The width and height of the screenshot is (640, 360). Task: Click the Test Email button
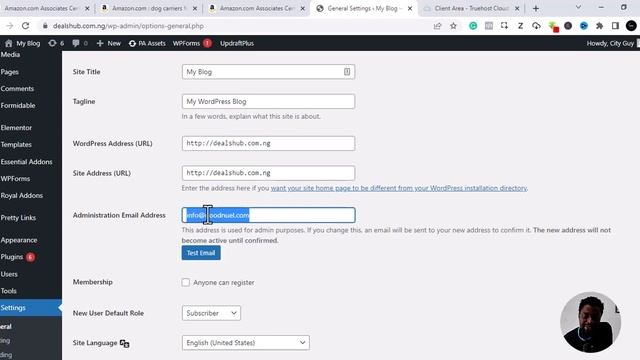click(x=201, y=253)
